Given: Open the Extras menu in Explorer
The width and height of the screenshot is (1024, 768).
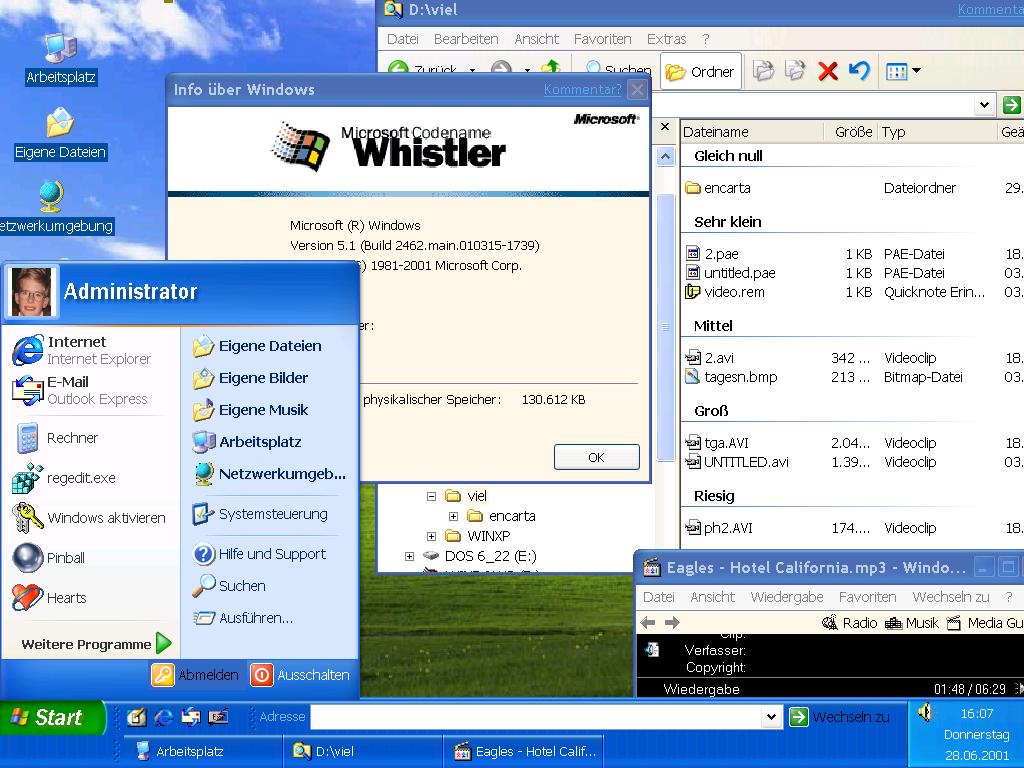Looking at the screenshot, I should (666, 39).
